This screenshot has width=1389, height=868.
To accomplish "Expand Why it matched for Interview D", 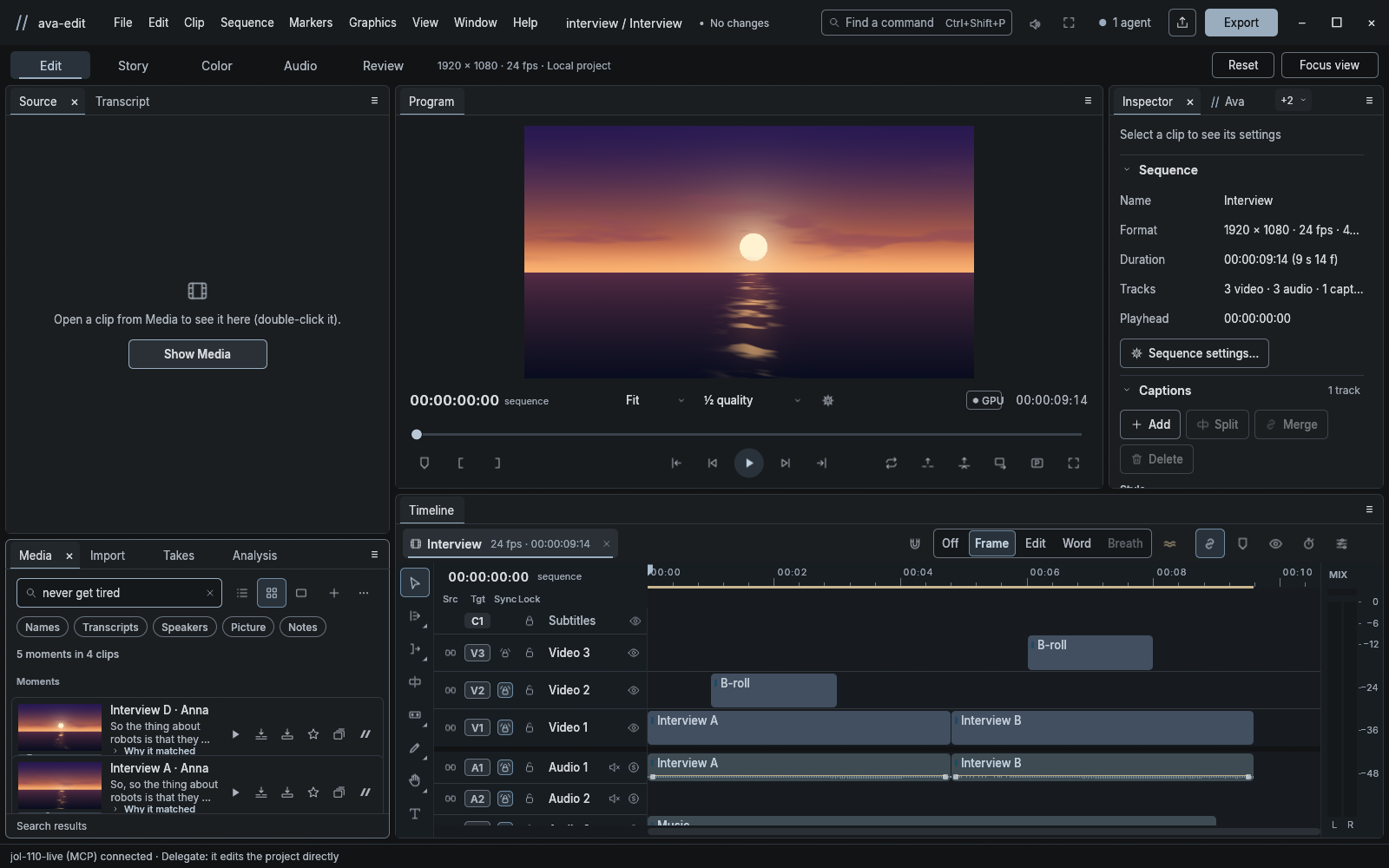I will [x=155, y=752].
